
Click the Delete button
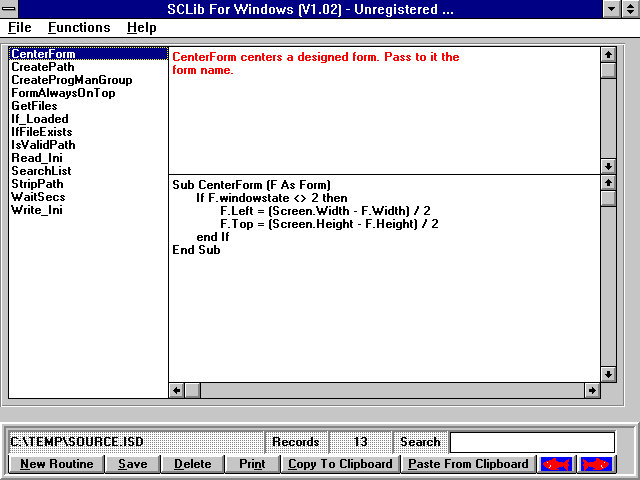(x=192, y=464)
